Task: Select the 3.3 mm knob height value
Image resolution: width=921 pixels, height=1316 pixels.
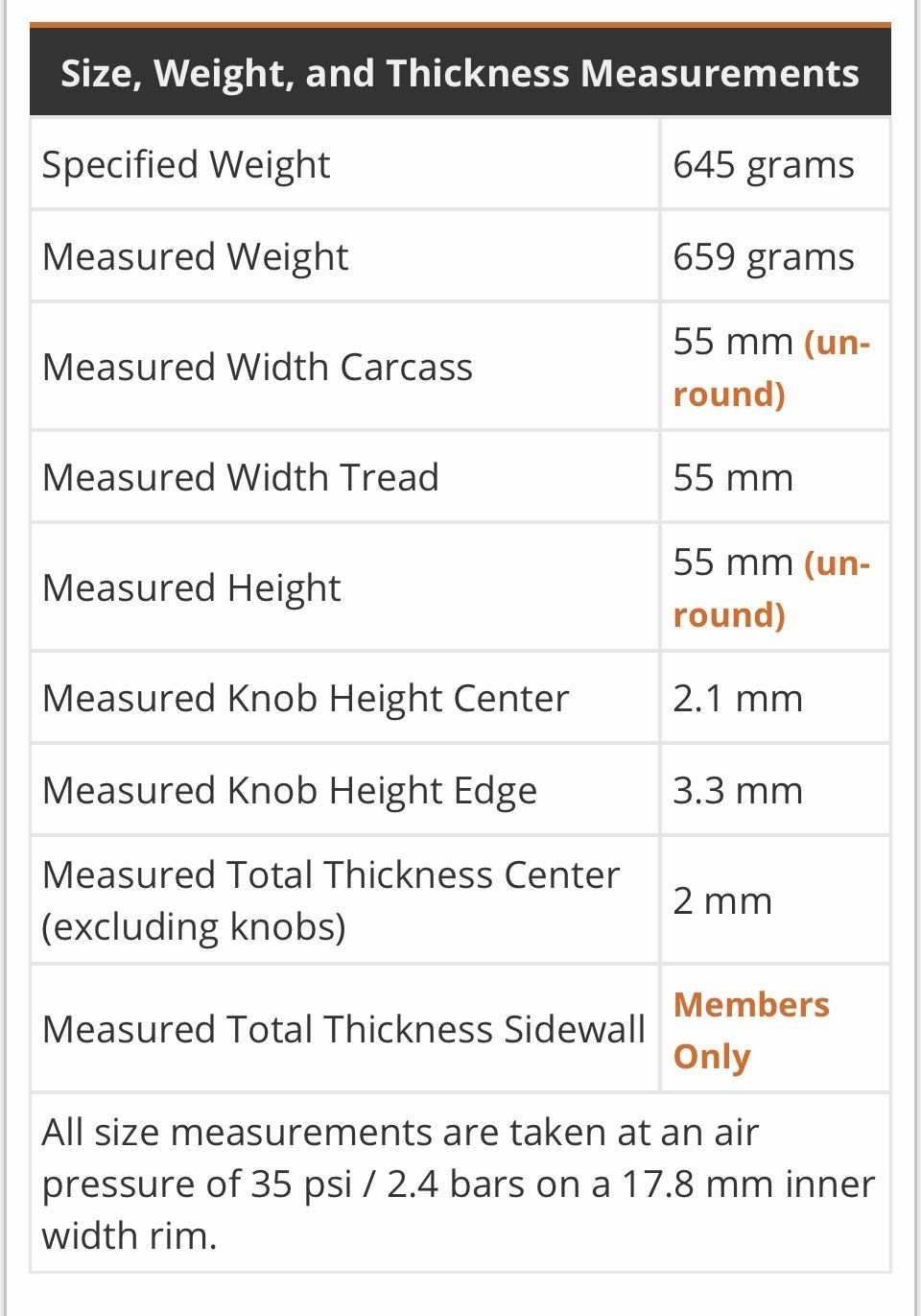Action: click(x=737, y=790)
